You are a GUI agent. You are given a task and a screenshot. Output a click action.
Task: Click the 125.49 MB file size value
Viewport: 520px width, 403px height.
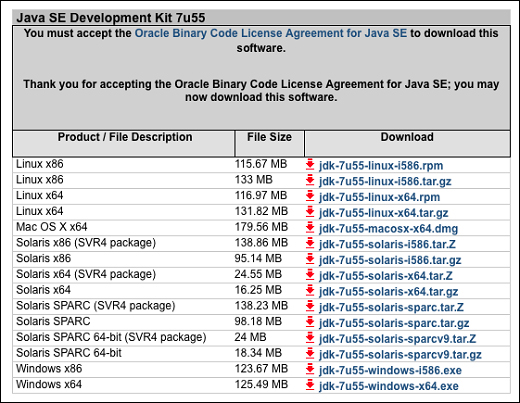(261, 384)
